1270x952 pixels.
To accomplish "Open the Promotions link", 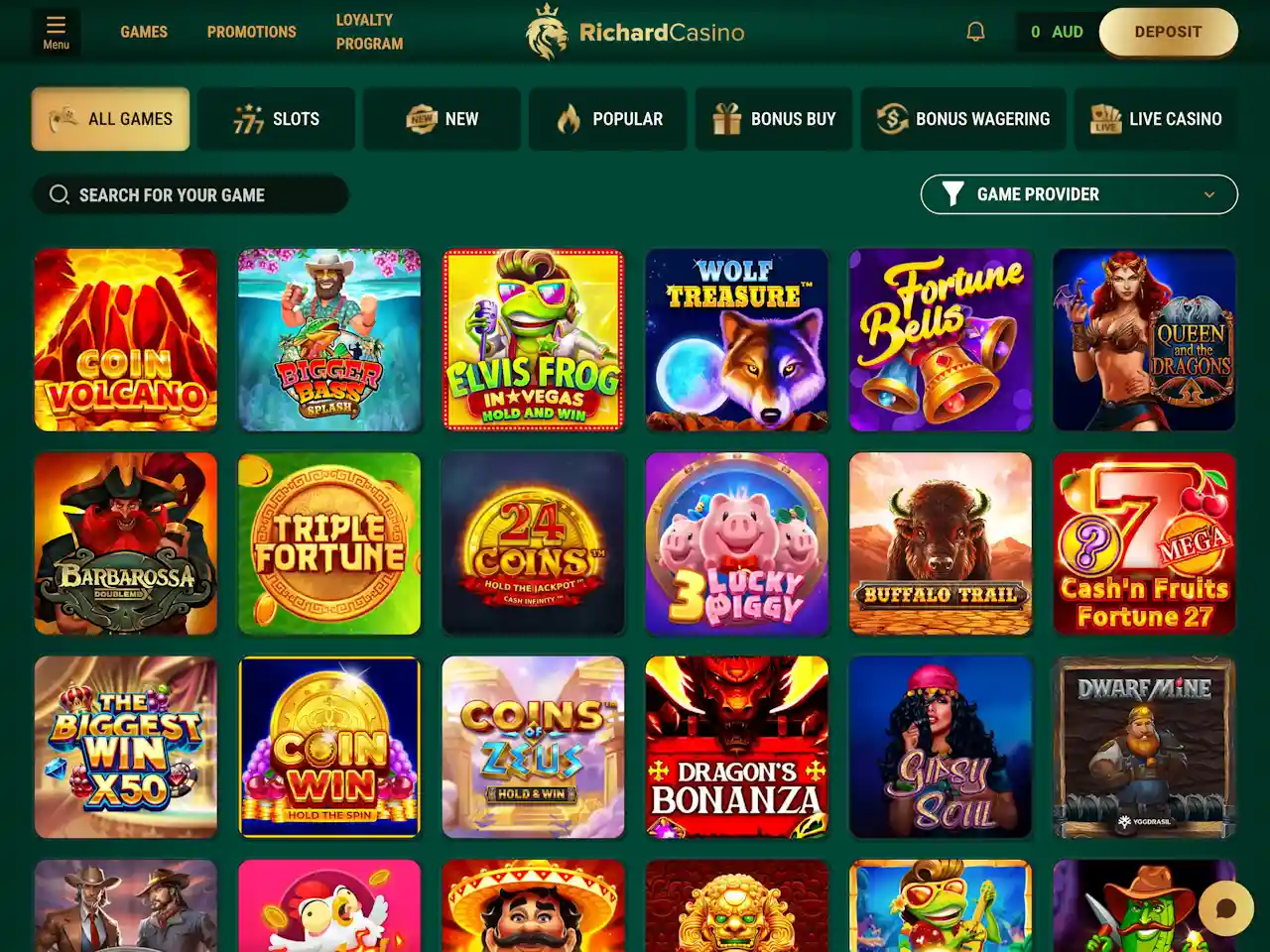I will (x=252, y=32).
